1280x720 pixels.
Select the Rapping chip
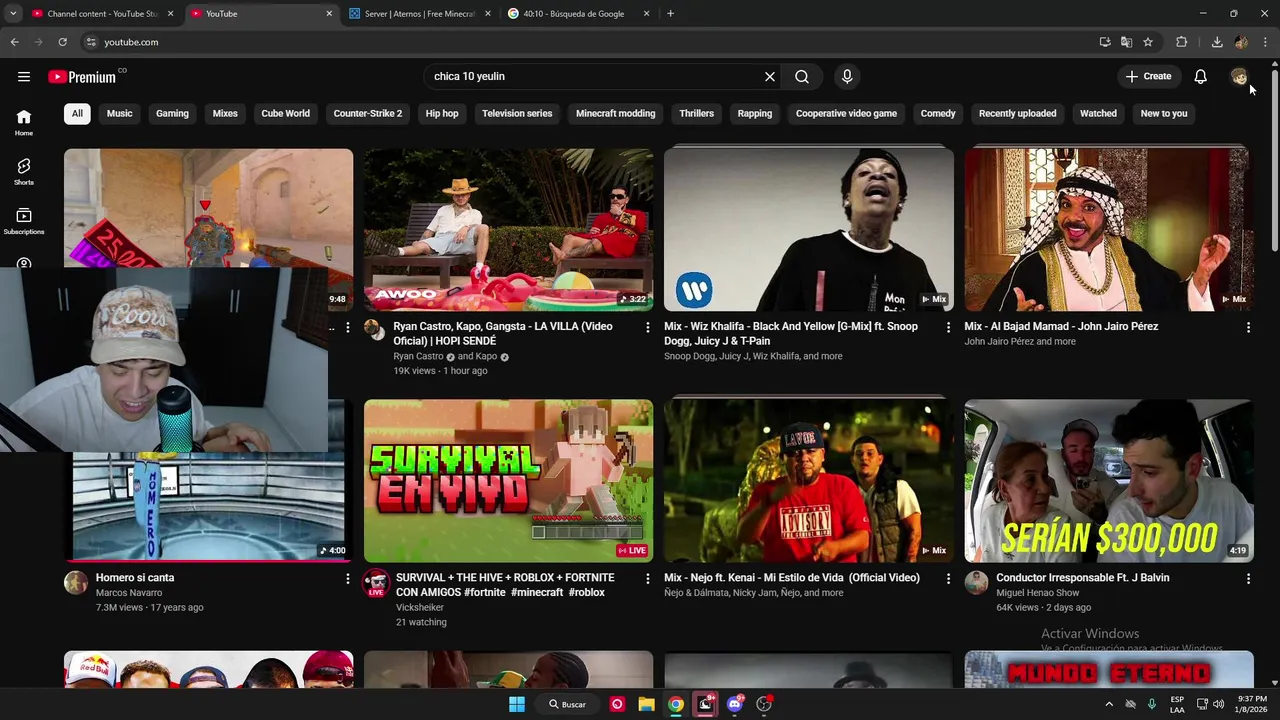(755, 113)
